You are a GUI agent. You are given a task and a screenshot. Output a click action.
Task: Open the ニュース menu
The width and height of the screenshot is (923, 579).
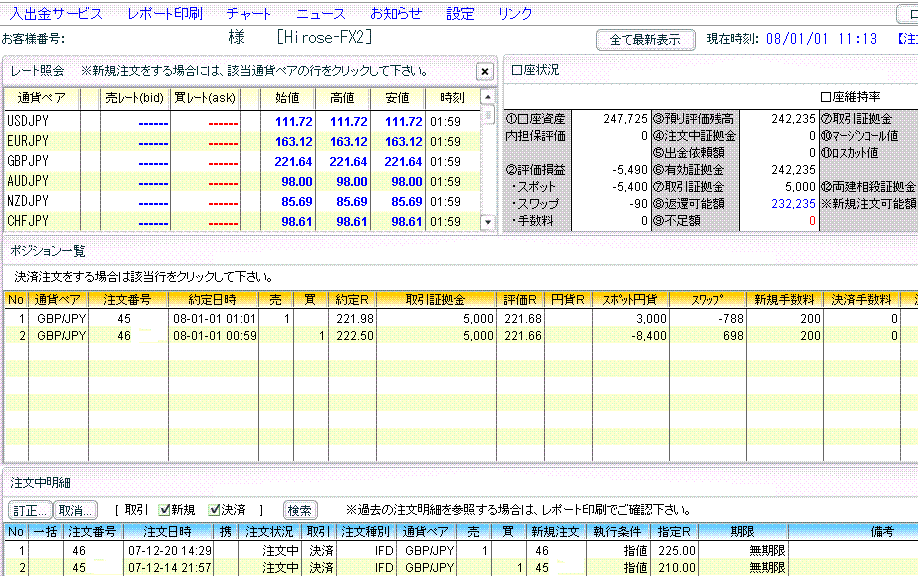coord(321,14)
